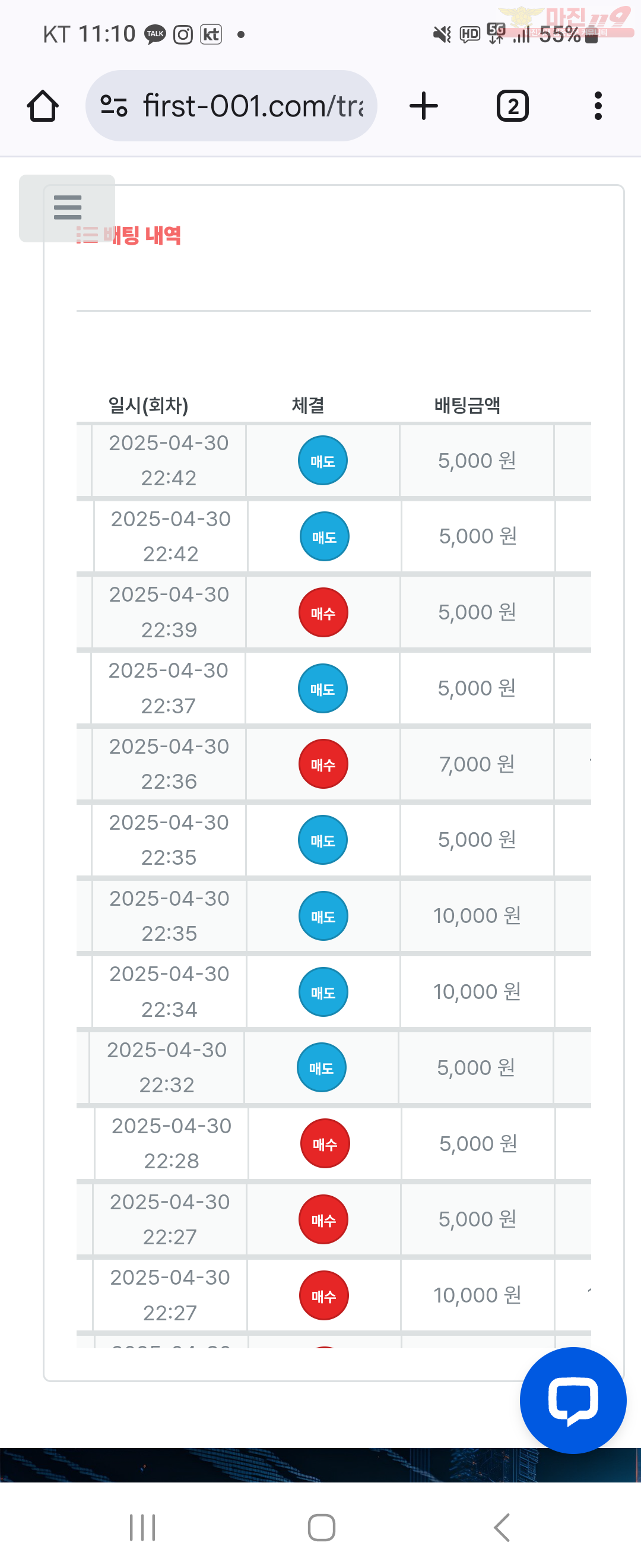Tap the Android home navigation button

(321, 1527)
